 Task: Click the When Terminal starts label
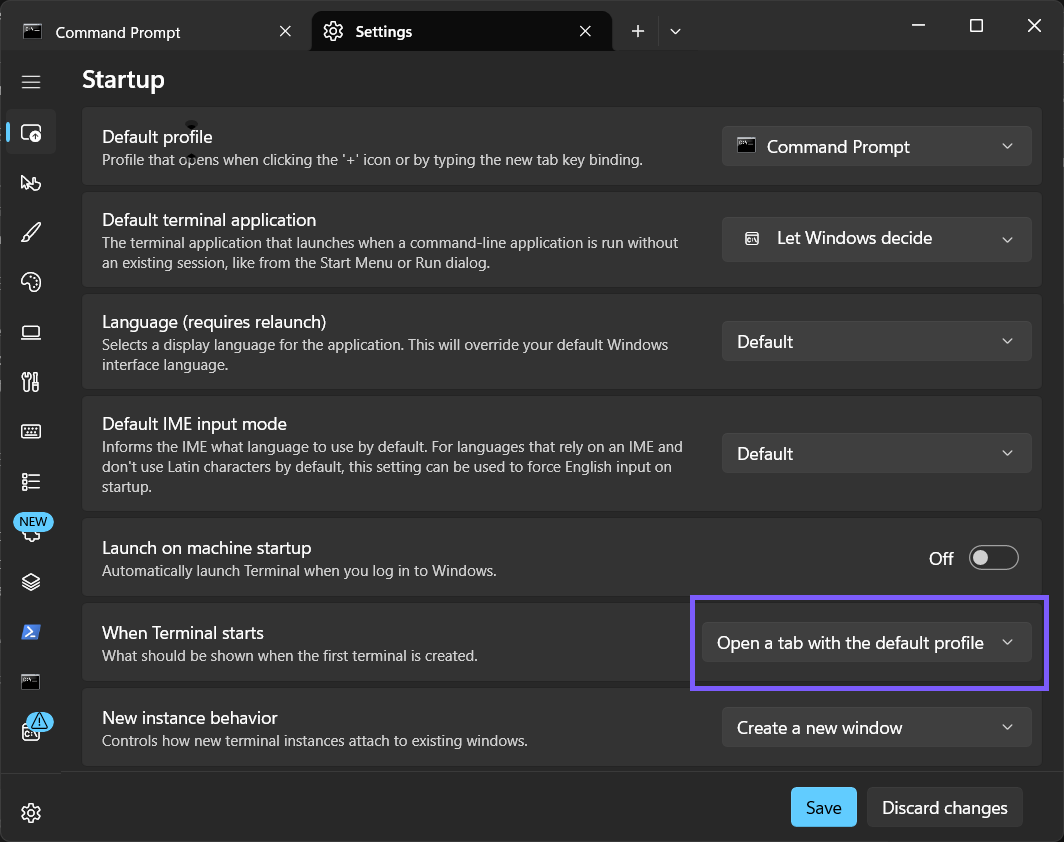(183, 633)
